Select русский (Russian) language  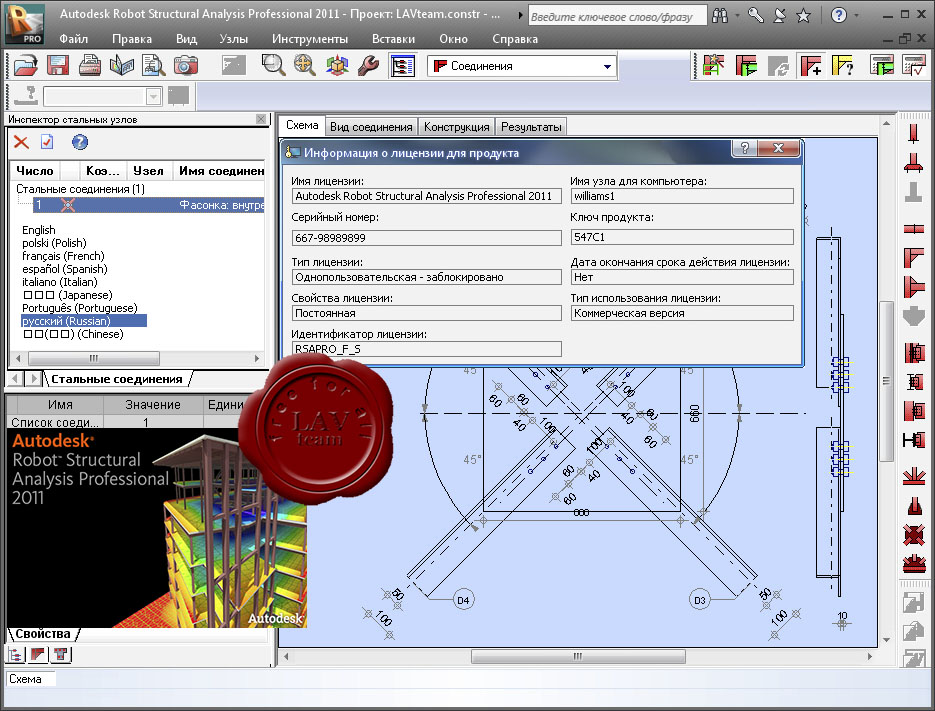click(83, 321)
